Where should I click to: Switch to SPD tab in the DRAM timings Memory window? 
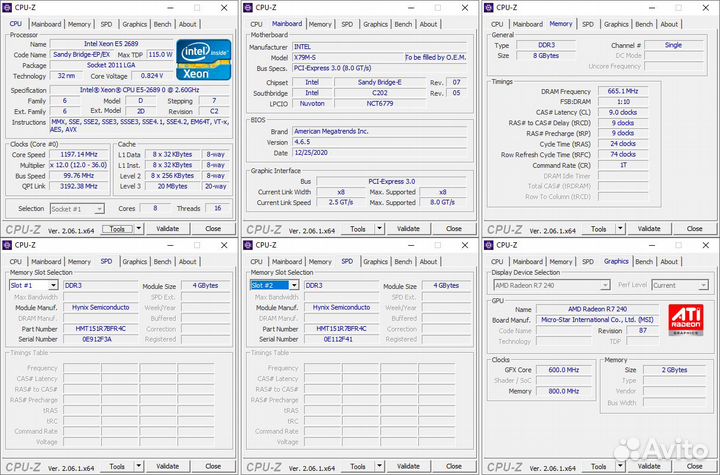pyautogui.click(x=588, y=24)
